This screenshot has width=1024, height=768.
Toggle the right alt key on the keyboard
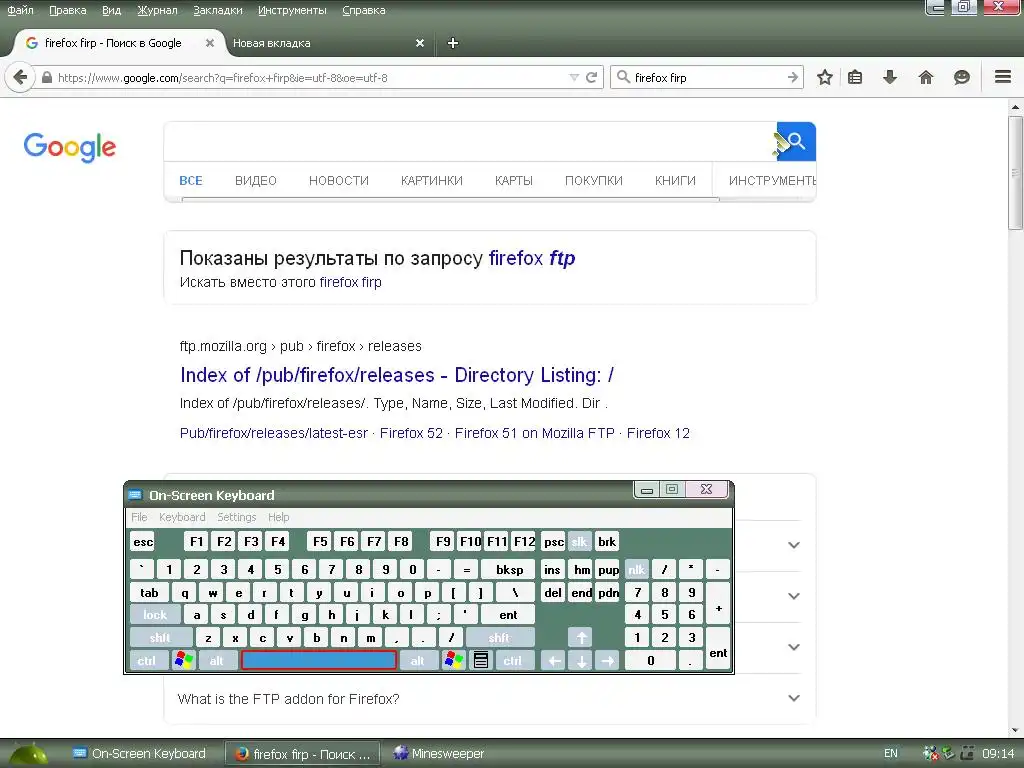pyautogui.click(x=418, y=660)
